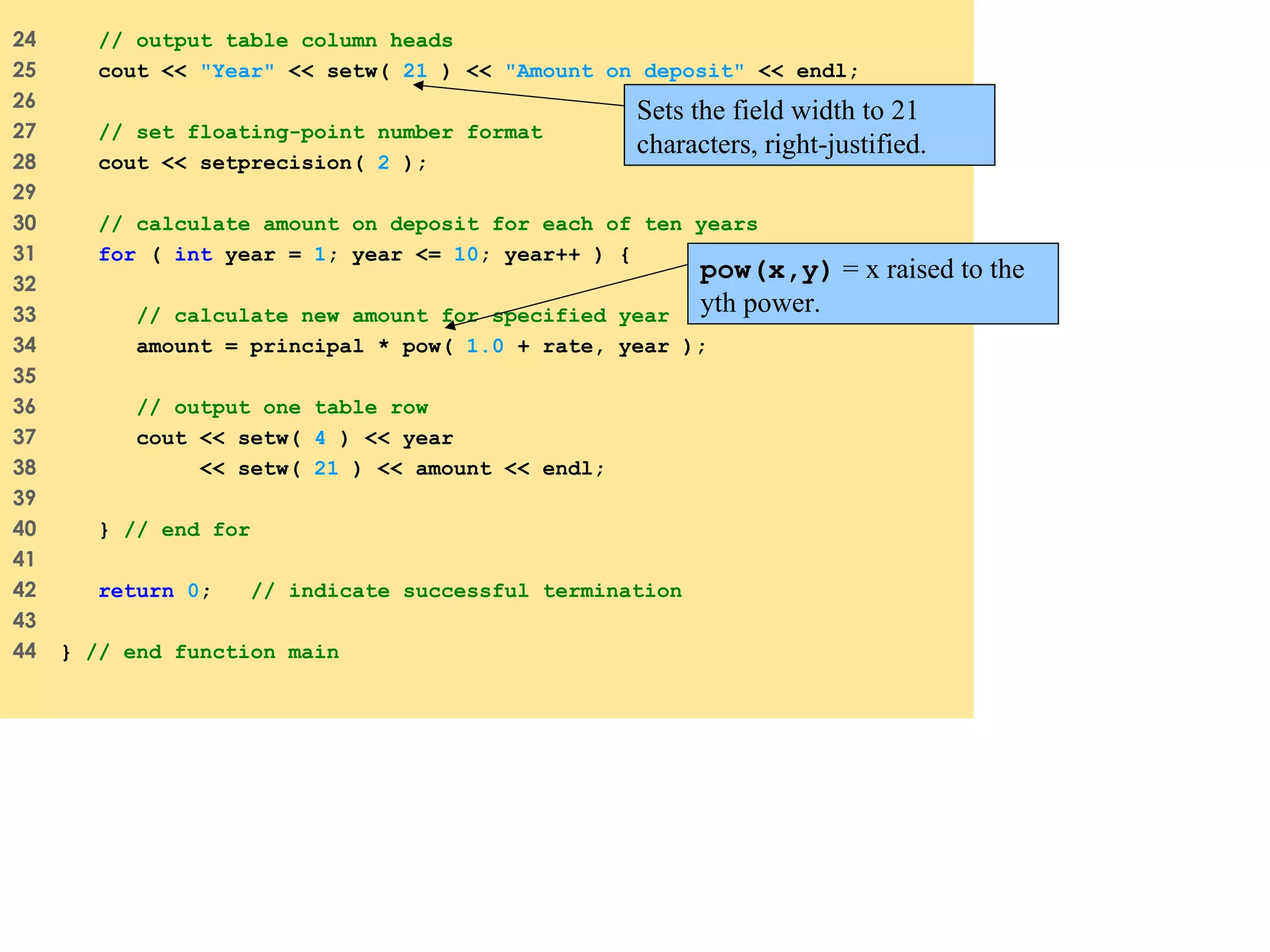1270x952 pixels.
Task: Click the 'int' keyword in the loop
Action: coord(193,254)
